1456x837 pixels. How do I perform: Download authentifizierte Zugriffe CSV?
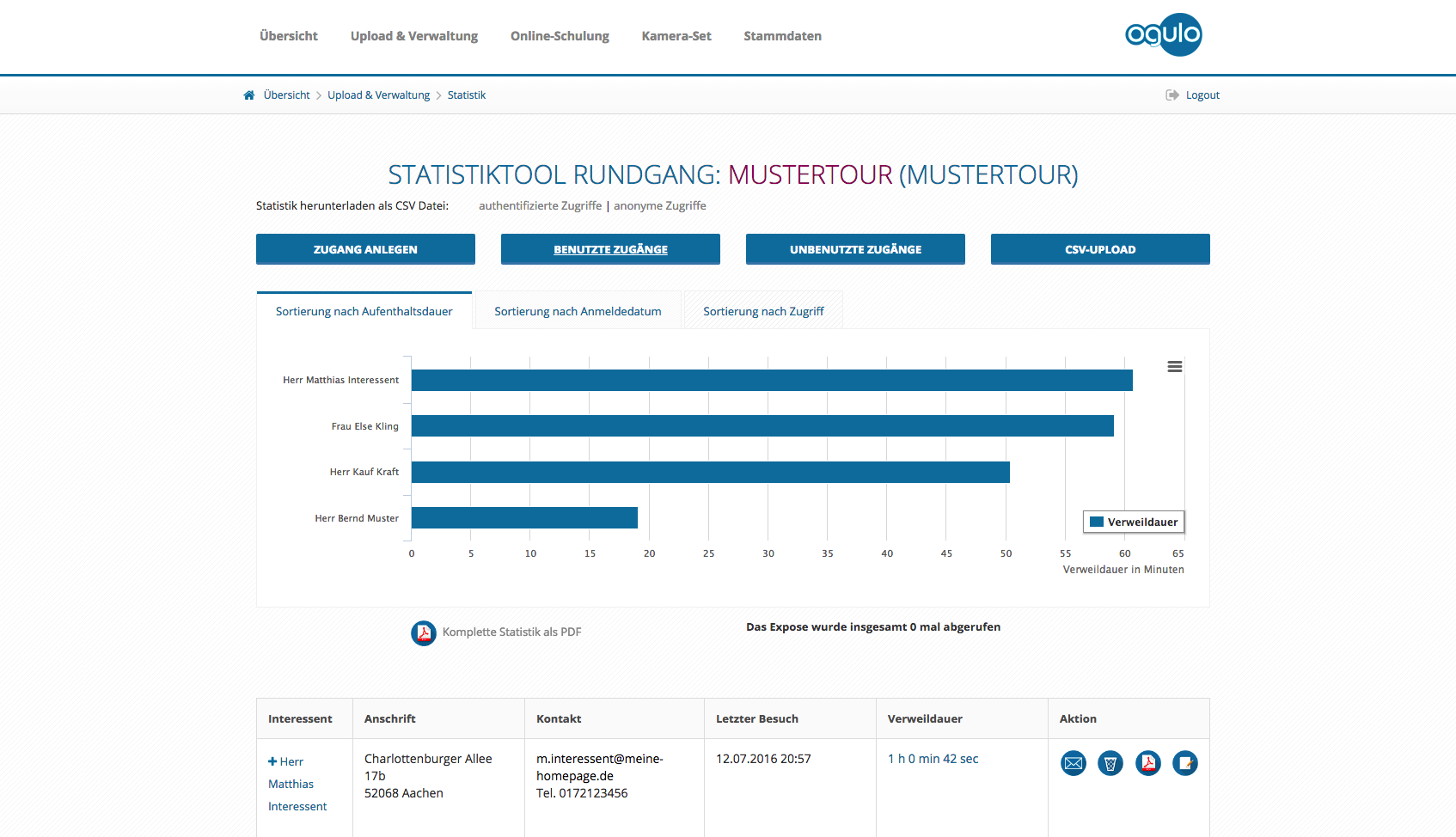pos(540,206)
